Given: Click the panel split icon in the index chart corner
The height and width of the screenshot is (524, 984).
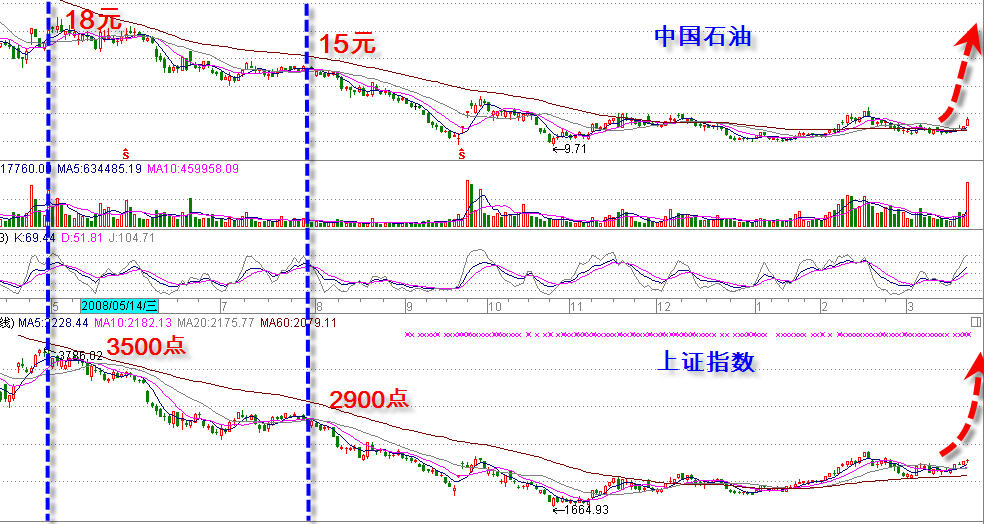Looking at the screenshot, I should point(975,322).
